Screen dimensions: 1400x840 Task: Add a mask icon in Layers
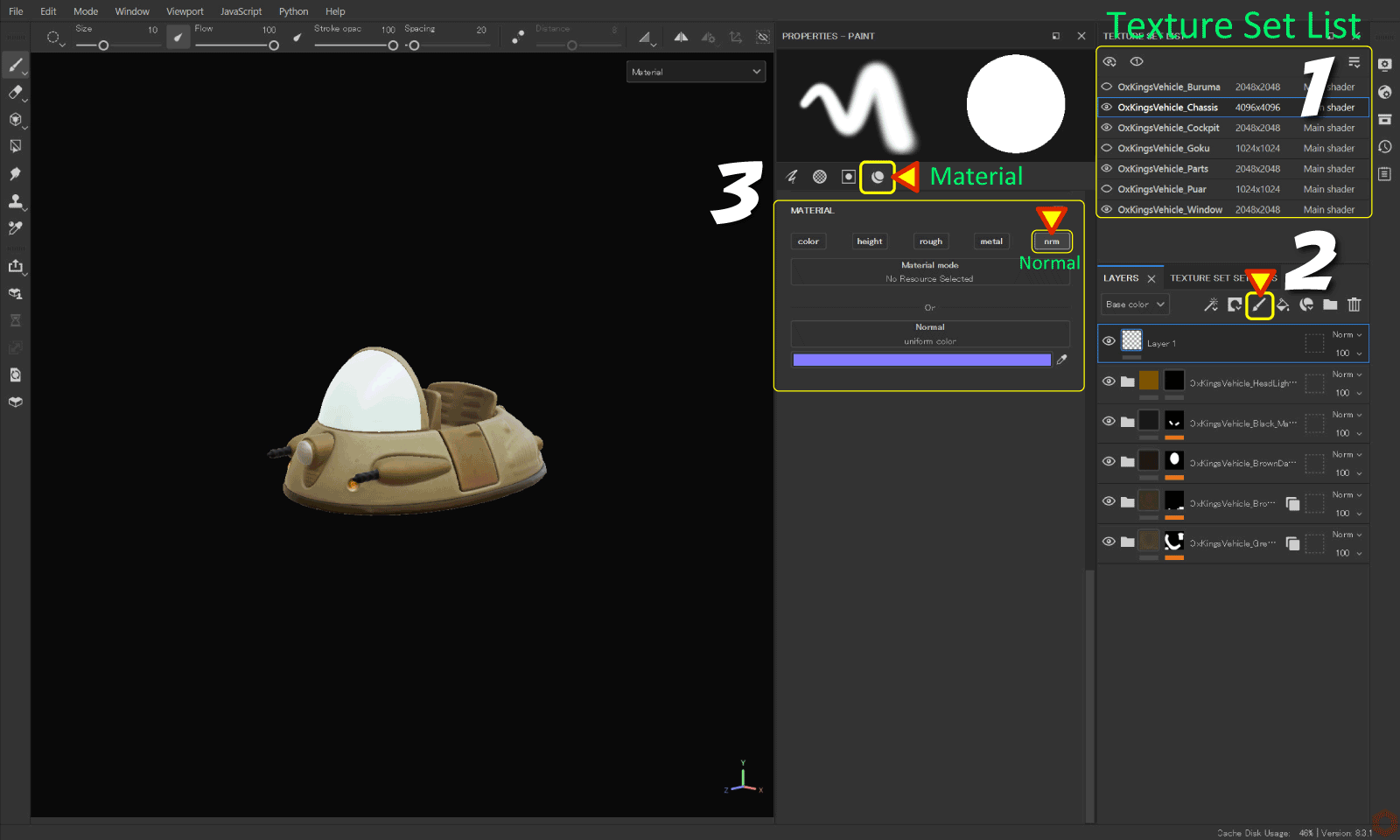1235,304
